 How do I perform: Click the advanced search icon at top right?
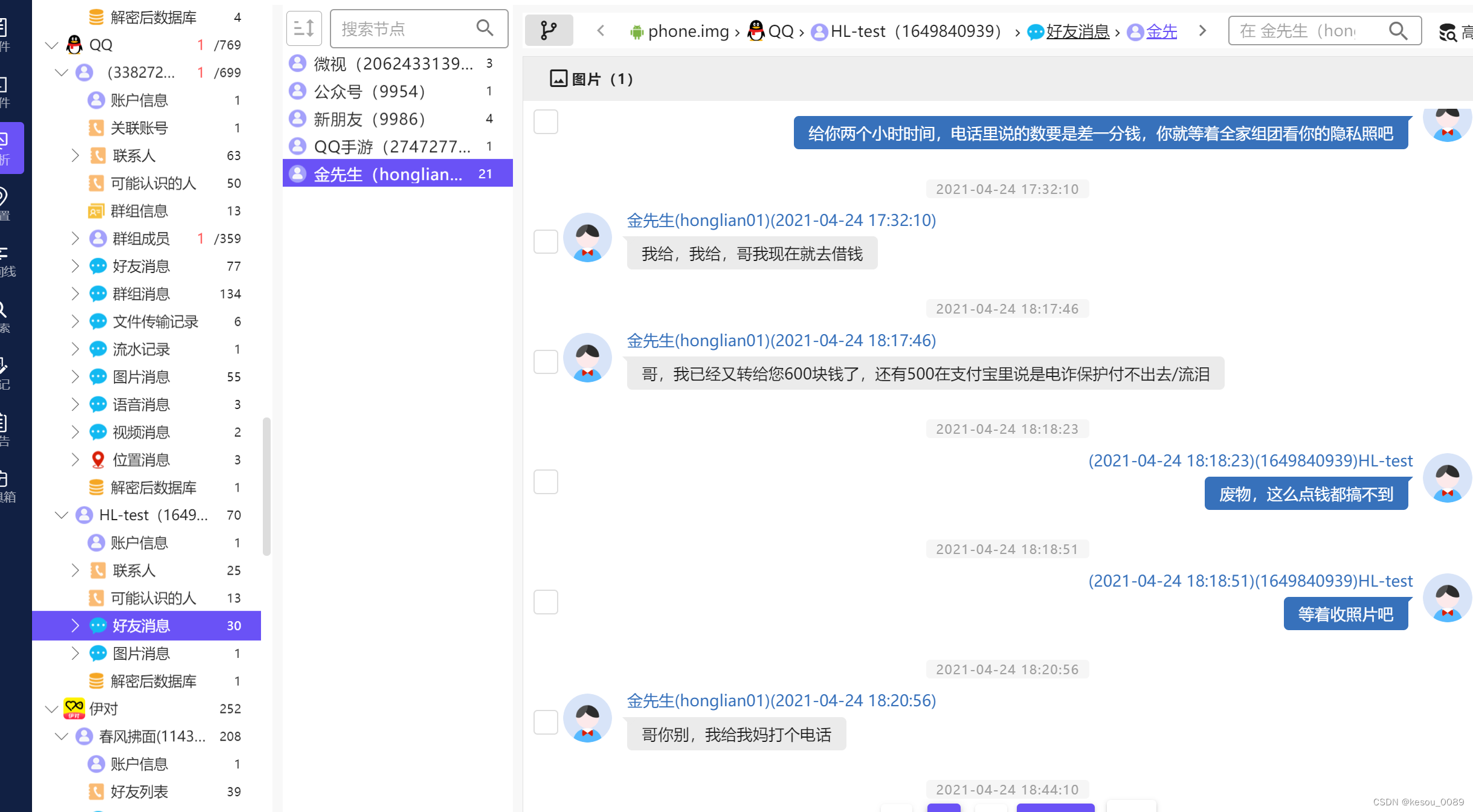click(1447, 31)
